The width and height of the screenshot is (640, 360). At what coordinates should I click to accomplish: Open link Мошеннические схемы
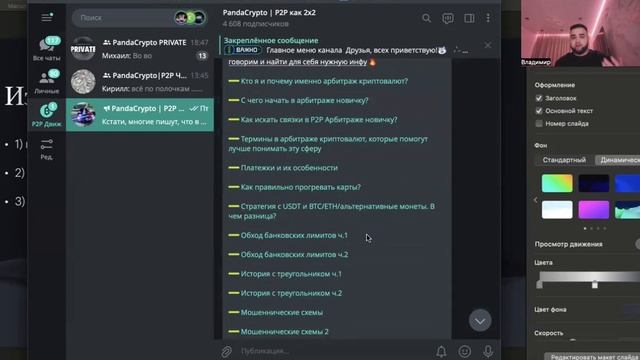pos(282,312)
